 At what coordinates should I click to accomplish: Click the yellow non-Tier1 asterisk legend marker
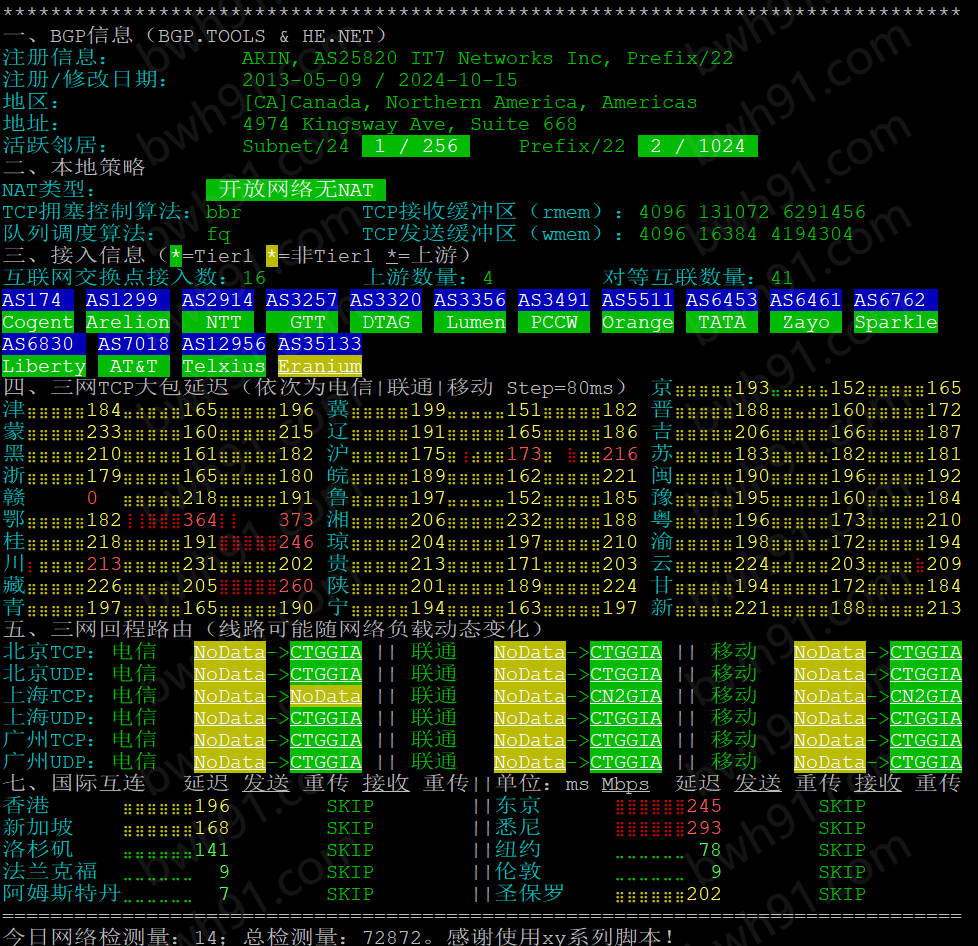272,256
